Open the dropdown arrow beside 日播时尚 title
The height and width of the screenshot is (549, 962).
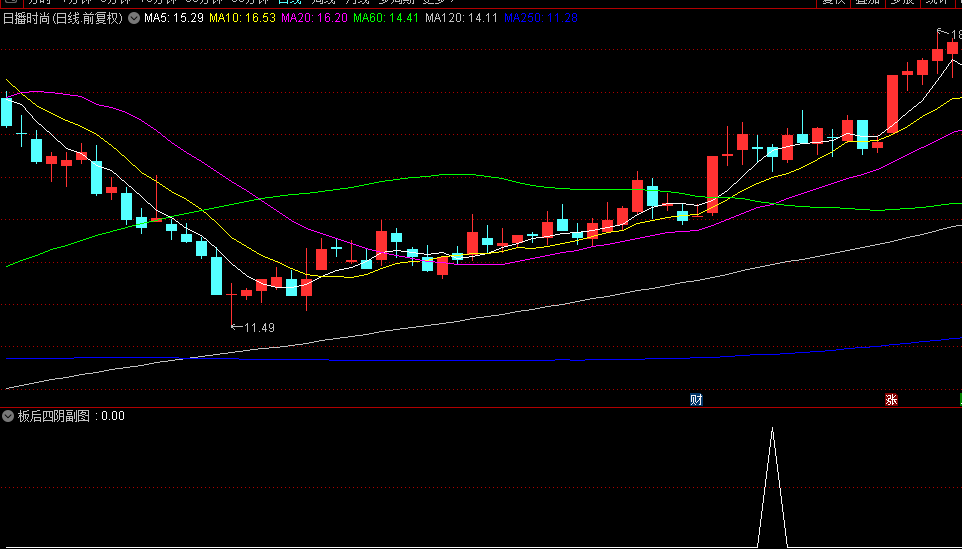134,18
